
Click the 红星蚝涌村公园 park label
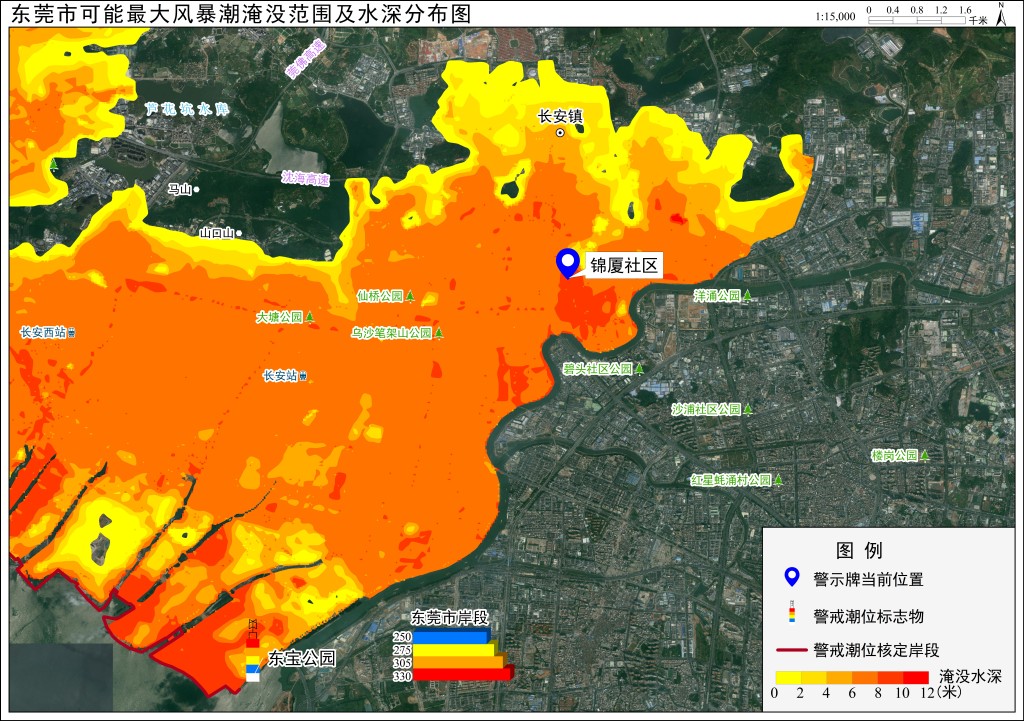(731, 481)
